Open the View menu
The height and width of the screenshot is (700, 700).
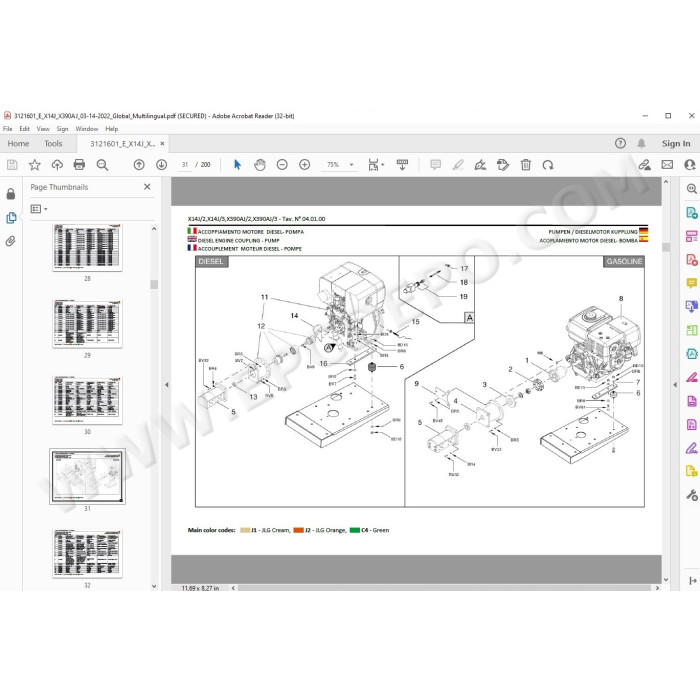[43, 129]
